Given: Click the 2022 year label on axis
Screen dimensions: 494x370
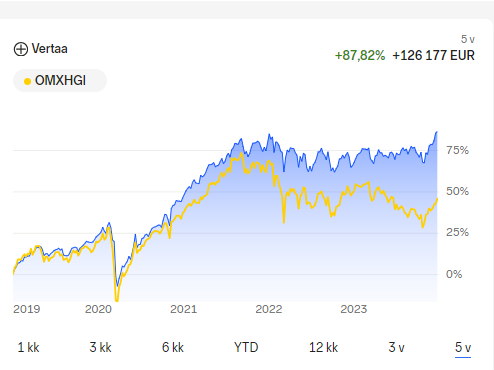Looking at the screenshot, I should pyautogui.click(x=269, y=309).
